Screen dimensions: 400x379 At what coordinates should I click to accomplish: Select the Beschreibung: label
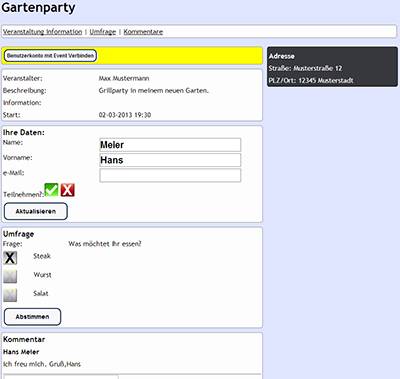(x=24, y=91)
